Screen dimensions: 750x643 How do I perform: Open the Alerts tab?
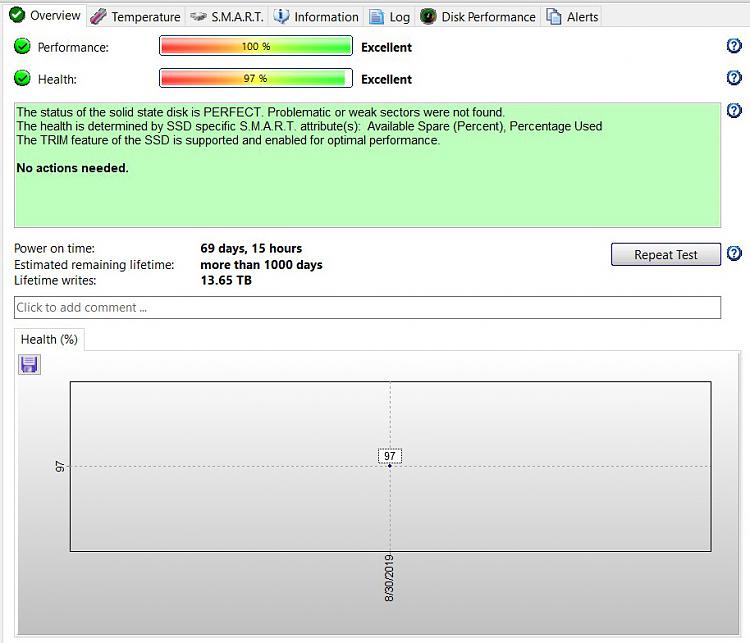click(x=572, y=16)
